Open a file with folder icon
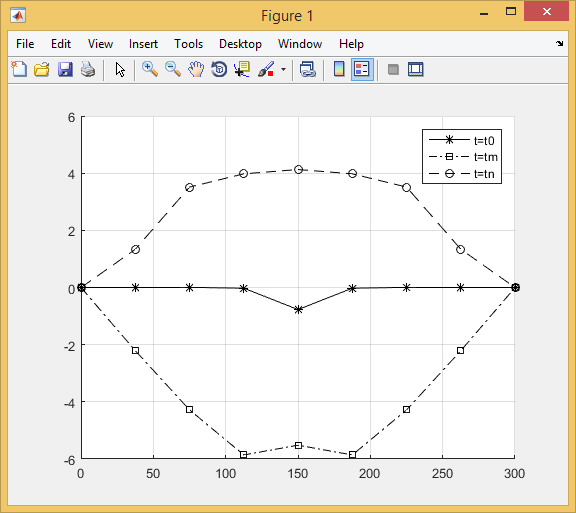The height and width of the screenshot is (513, 576). pyautogui.click(x=42, y=69)
